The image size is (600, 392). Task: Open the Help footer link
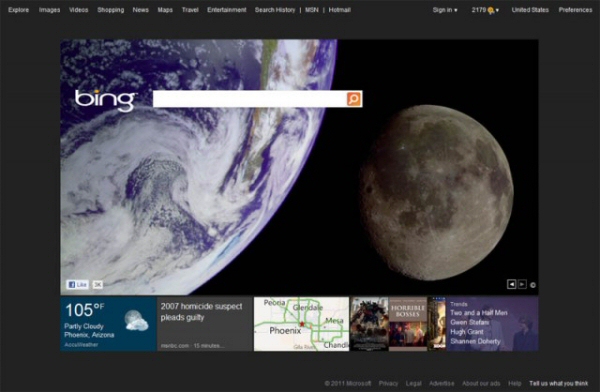(515, 383)
